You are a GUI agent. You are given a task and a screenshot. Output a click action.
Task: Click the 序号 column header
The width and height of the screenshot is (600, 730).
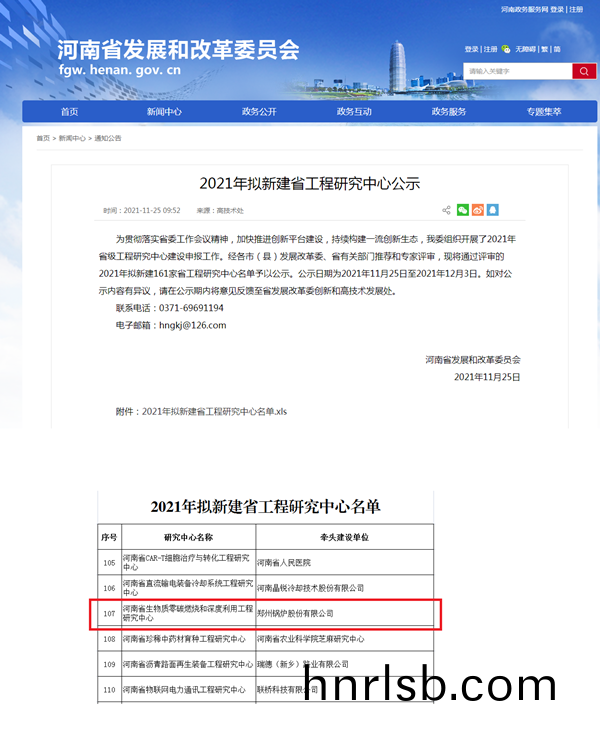[109, 537]
